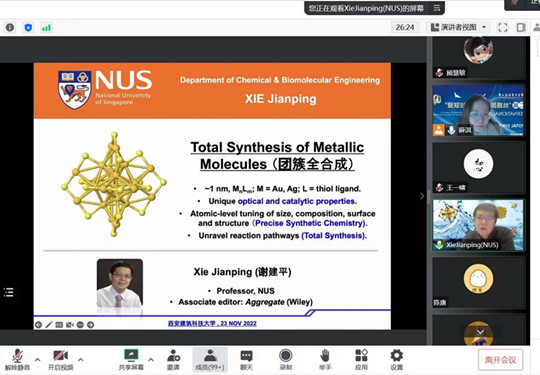The image size is (540, 375).
Task: Open the speaker view dropdown
Action: (458, 27)
